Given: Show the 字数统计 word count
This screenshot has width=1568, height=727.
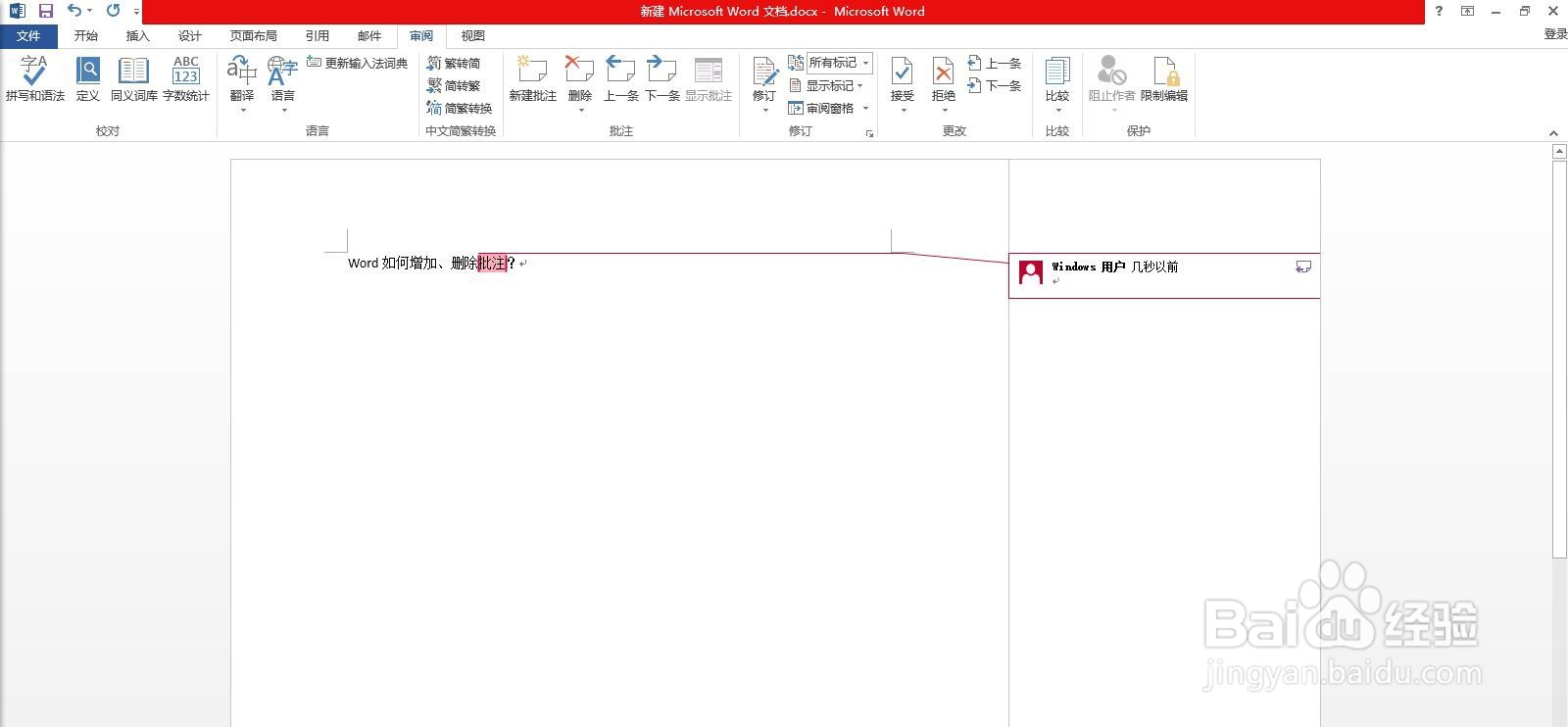Looking at the screenshot, I should click(186, 78).
